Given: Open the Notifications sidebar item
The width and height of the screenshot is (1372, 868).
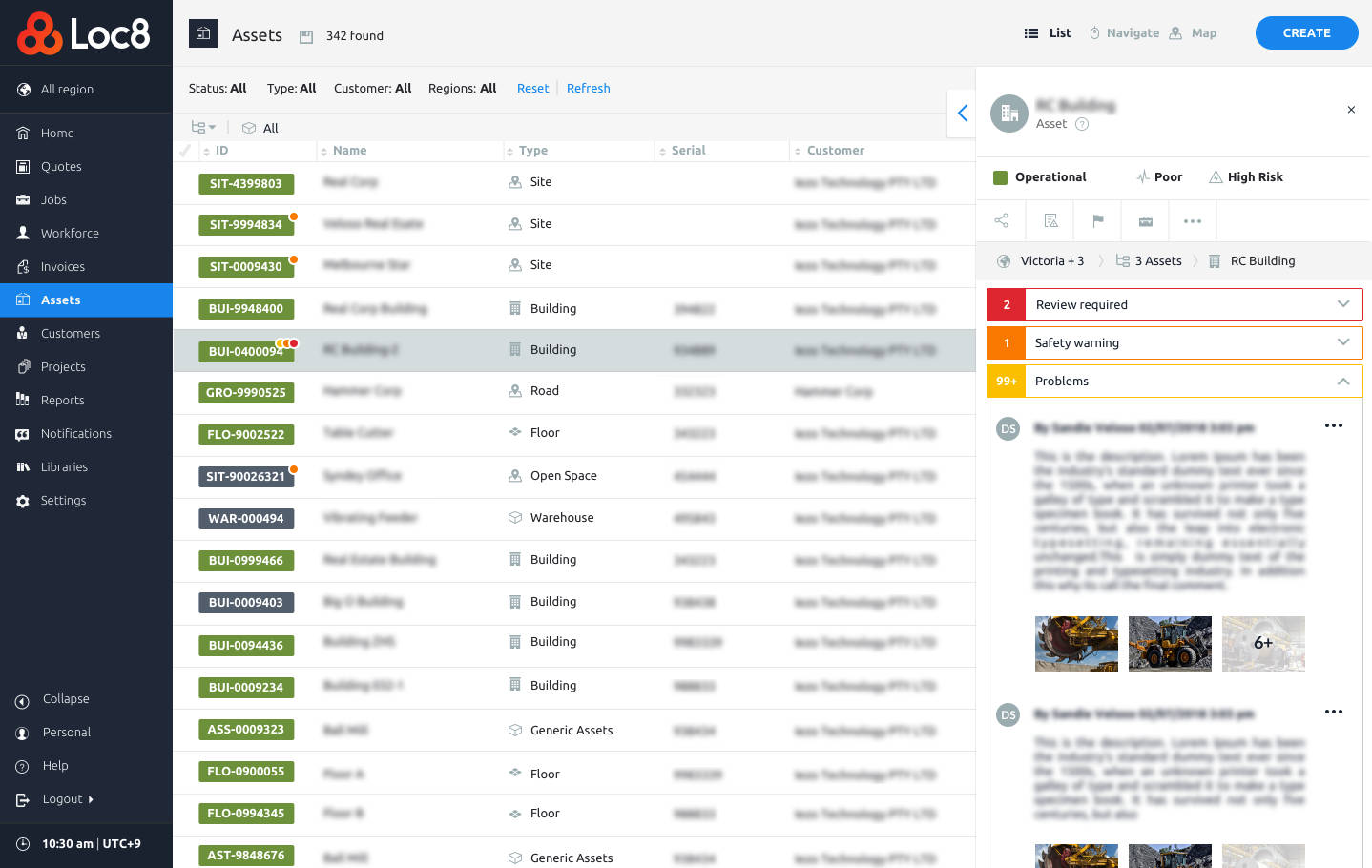Looking at the screenshot, I should [x=76, y=434].
